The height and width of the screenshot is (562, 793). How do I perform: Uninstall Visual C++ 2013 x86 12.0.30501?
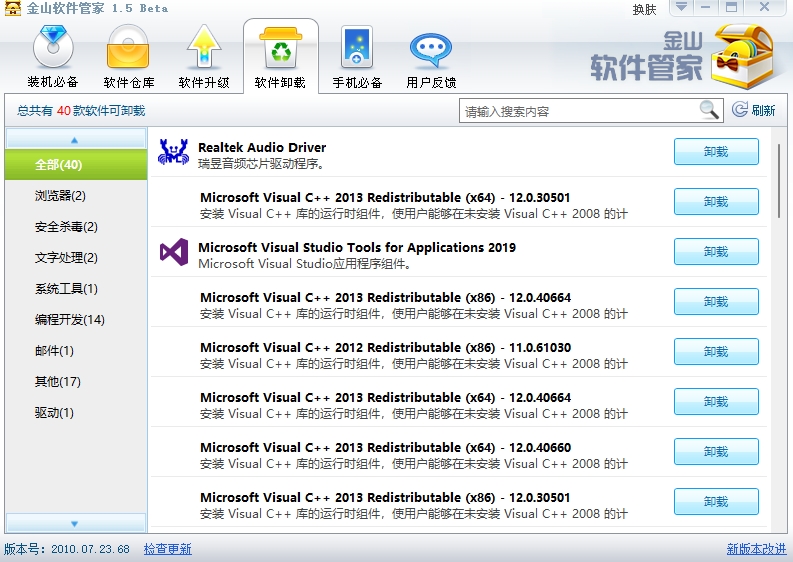716,502
